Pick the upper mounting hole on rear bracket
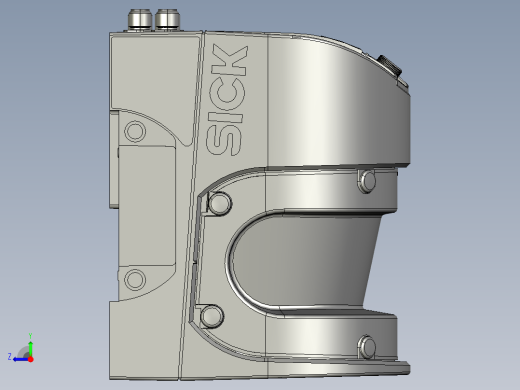This screenshot has height=390, width=520. click(135, 131)
